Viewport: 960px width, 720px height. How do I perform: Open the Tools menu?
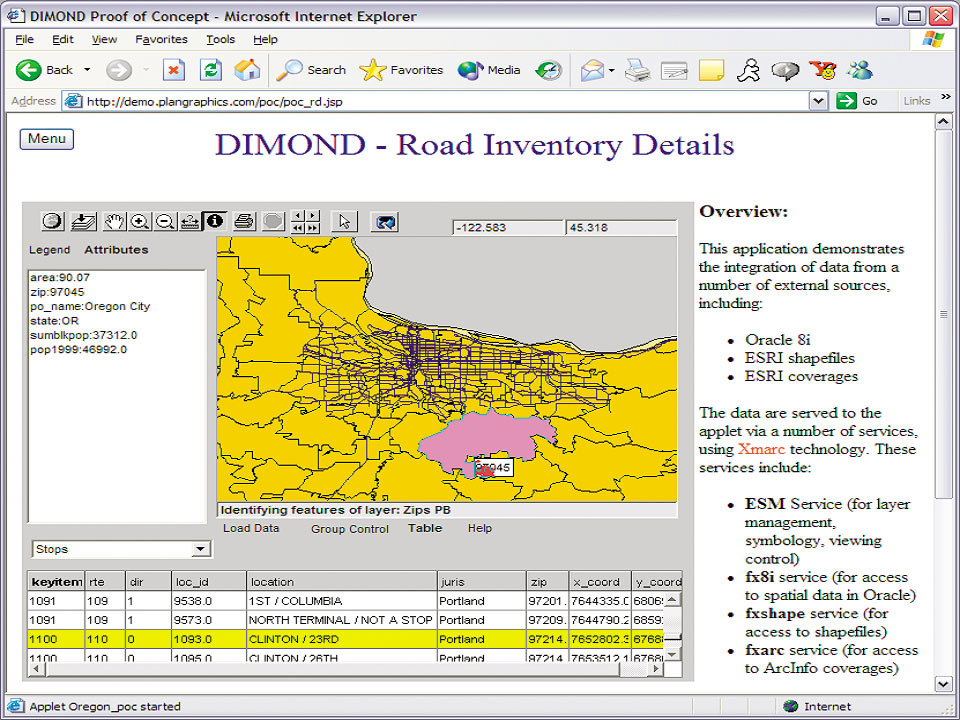click(220, 39)
